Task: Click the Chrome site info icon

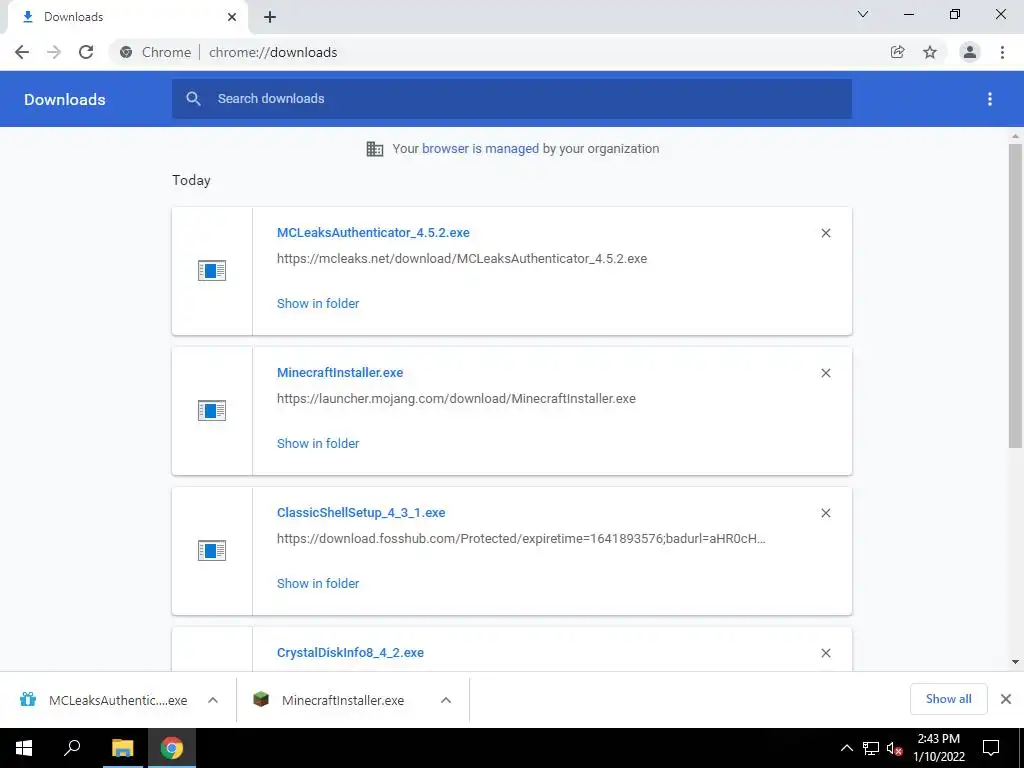Action: pyautogui.click(x=126, y=52)
